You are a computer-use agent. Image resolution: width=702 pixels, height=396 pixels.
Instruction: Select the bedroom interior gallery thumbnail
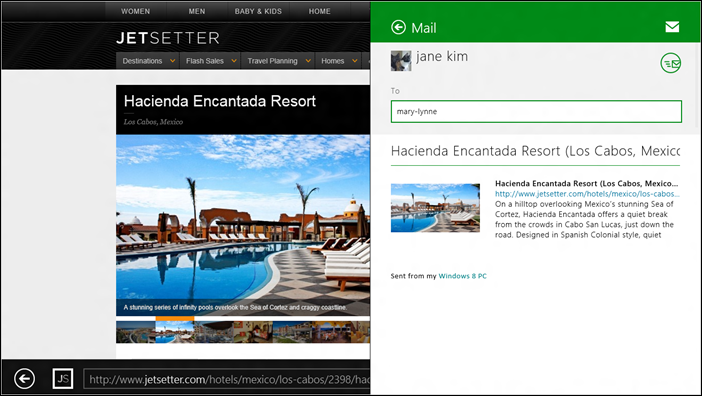253,332
